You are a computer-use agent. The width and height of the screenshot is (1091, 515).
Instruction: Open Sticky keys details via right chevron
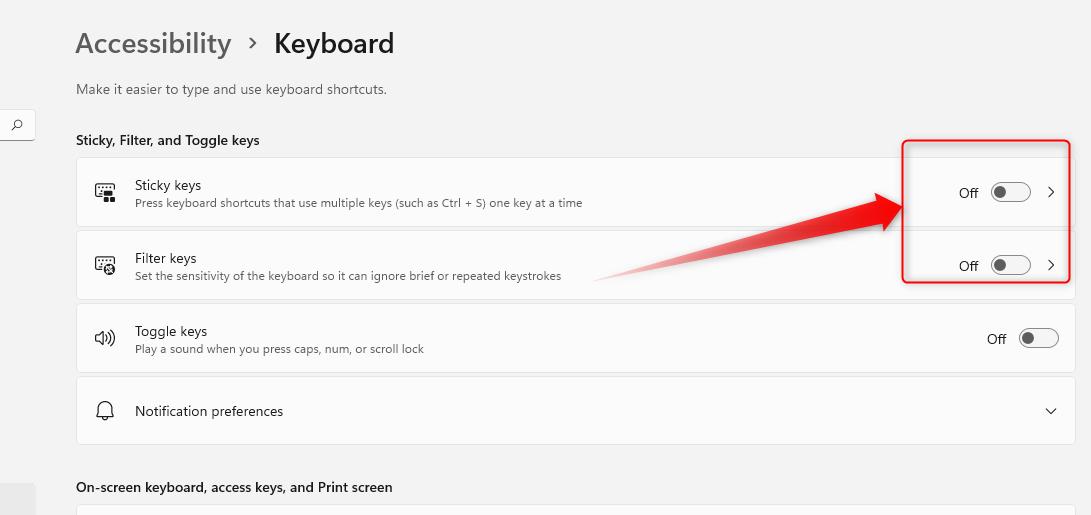pyautogui.click(x=1051, y=192)
